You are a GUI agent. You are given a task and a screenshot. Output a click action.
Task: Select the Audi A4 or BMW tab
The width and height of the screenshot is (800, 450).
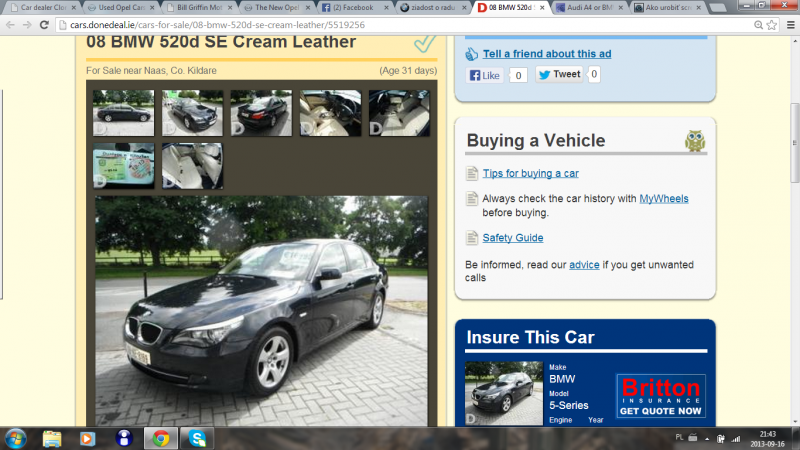click(x=589, y=7)
